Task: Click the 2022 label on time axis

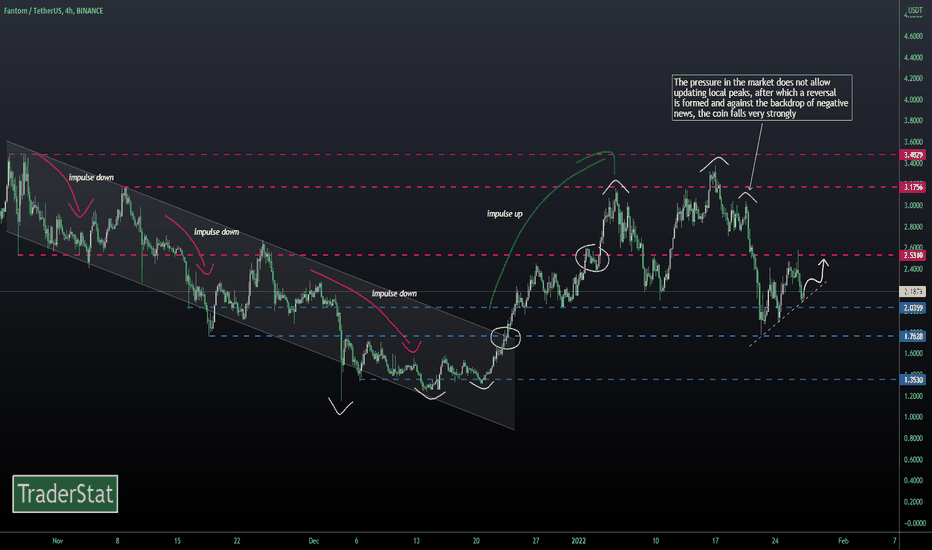Action: click(x=578, y=541)
